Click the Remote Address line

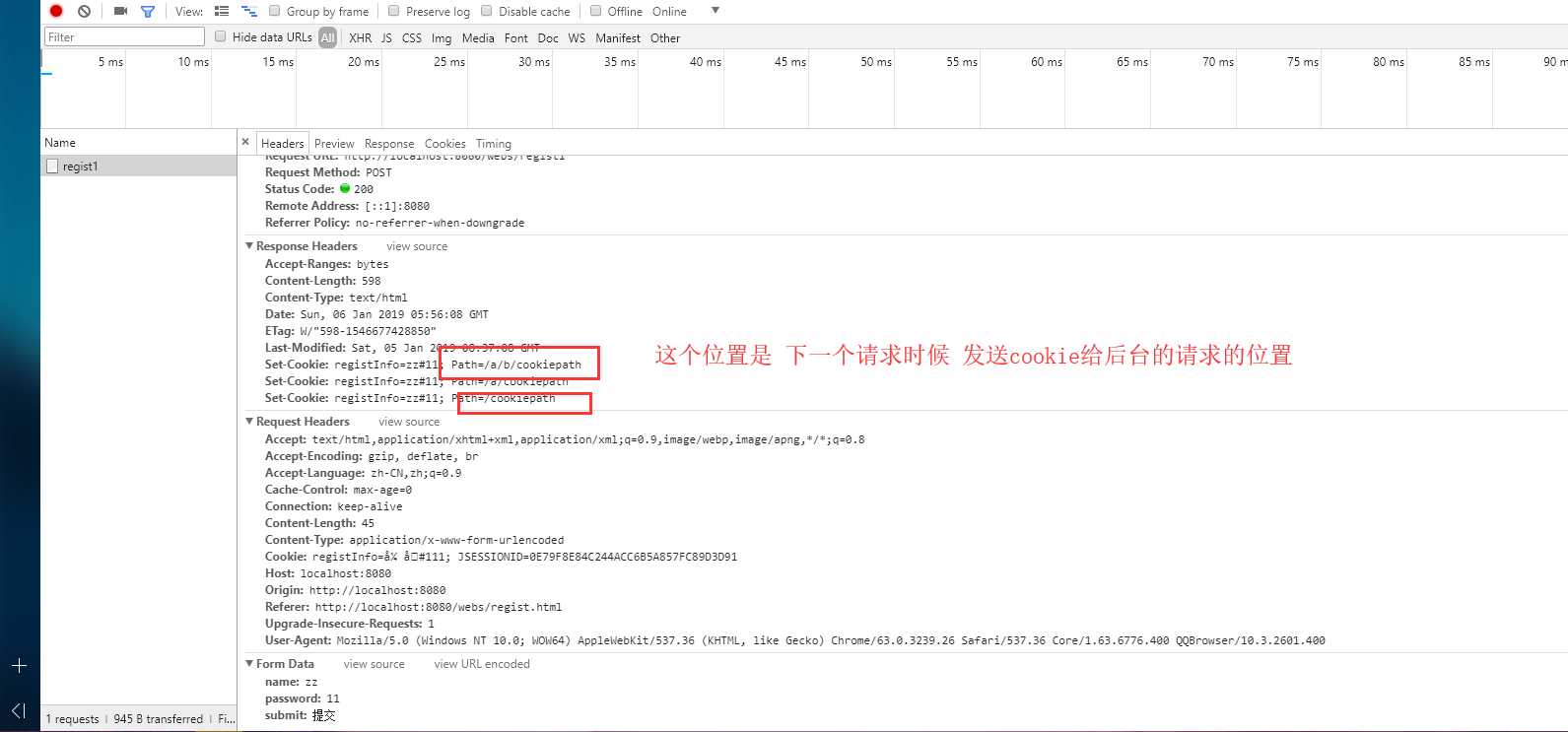click(347, 206)
